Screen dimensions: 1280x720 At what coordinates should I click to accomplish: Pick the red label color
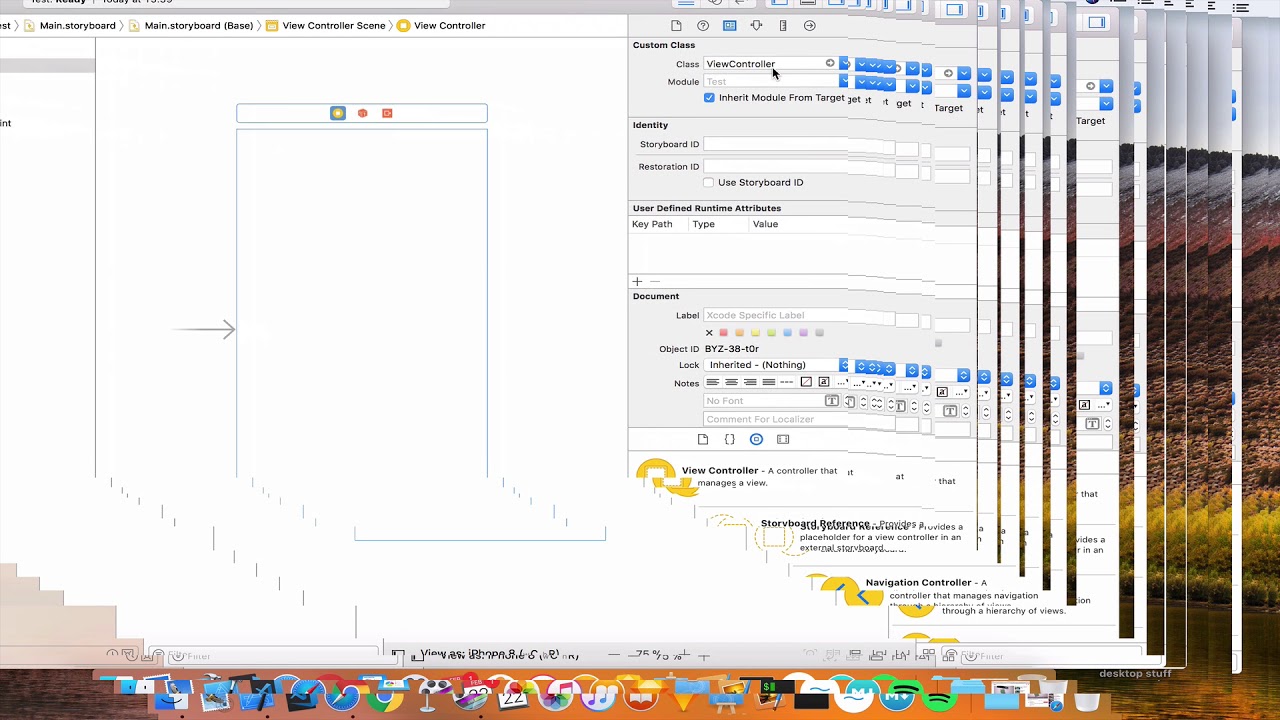[x=723, y=333]
